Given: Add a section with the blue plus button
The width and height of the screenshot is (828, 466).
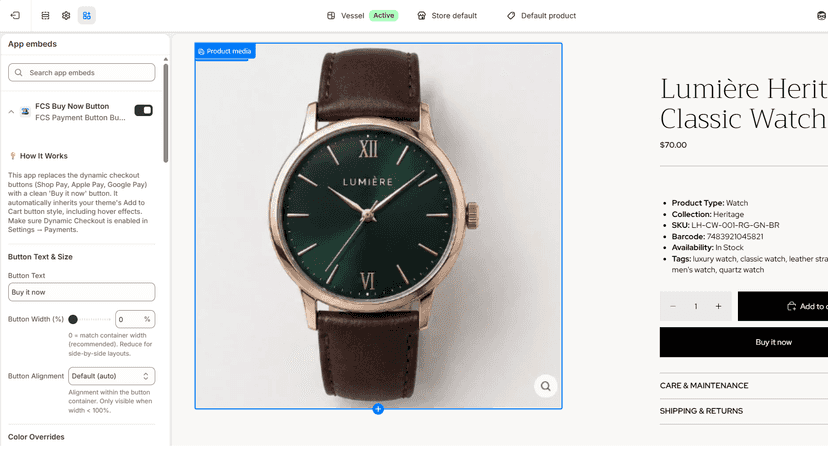Looking at the screenshot, I should coord(378,409).
